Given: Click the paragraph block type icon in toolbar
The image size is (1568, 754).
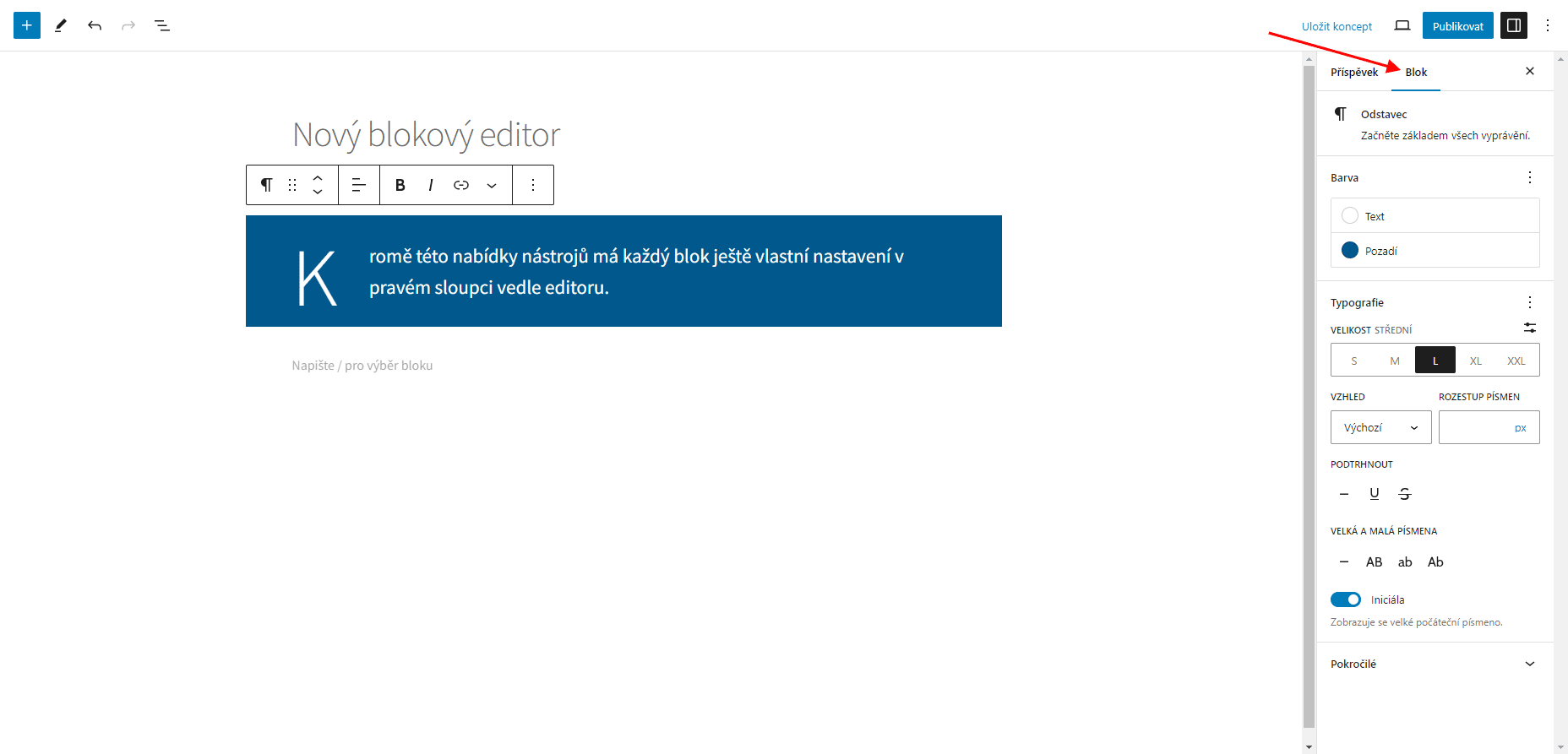Looking at the screenshot, I should [267, 185].
